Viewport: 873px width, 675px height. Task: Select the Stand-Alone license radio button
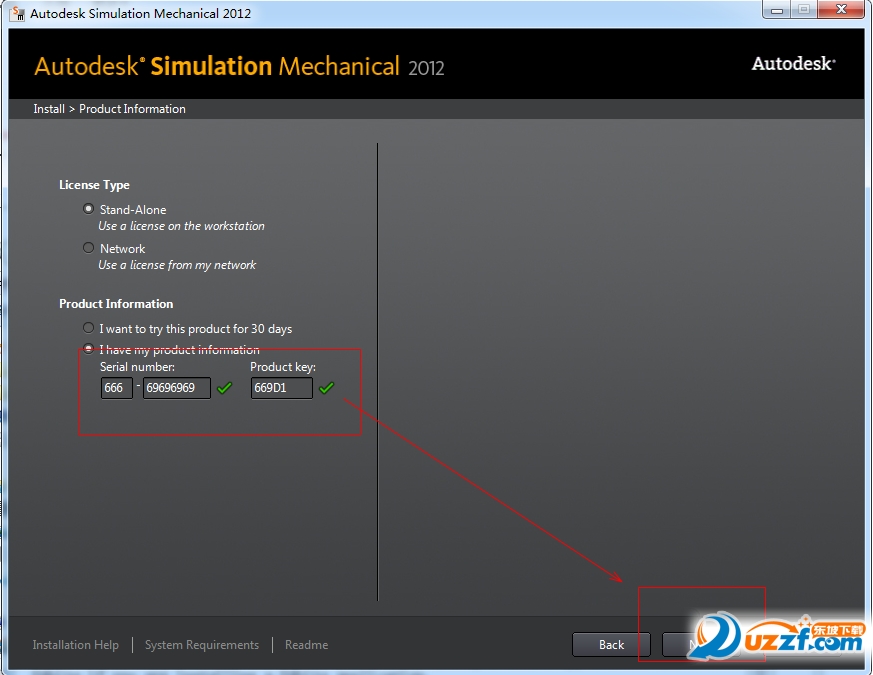88,209
